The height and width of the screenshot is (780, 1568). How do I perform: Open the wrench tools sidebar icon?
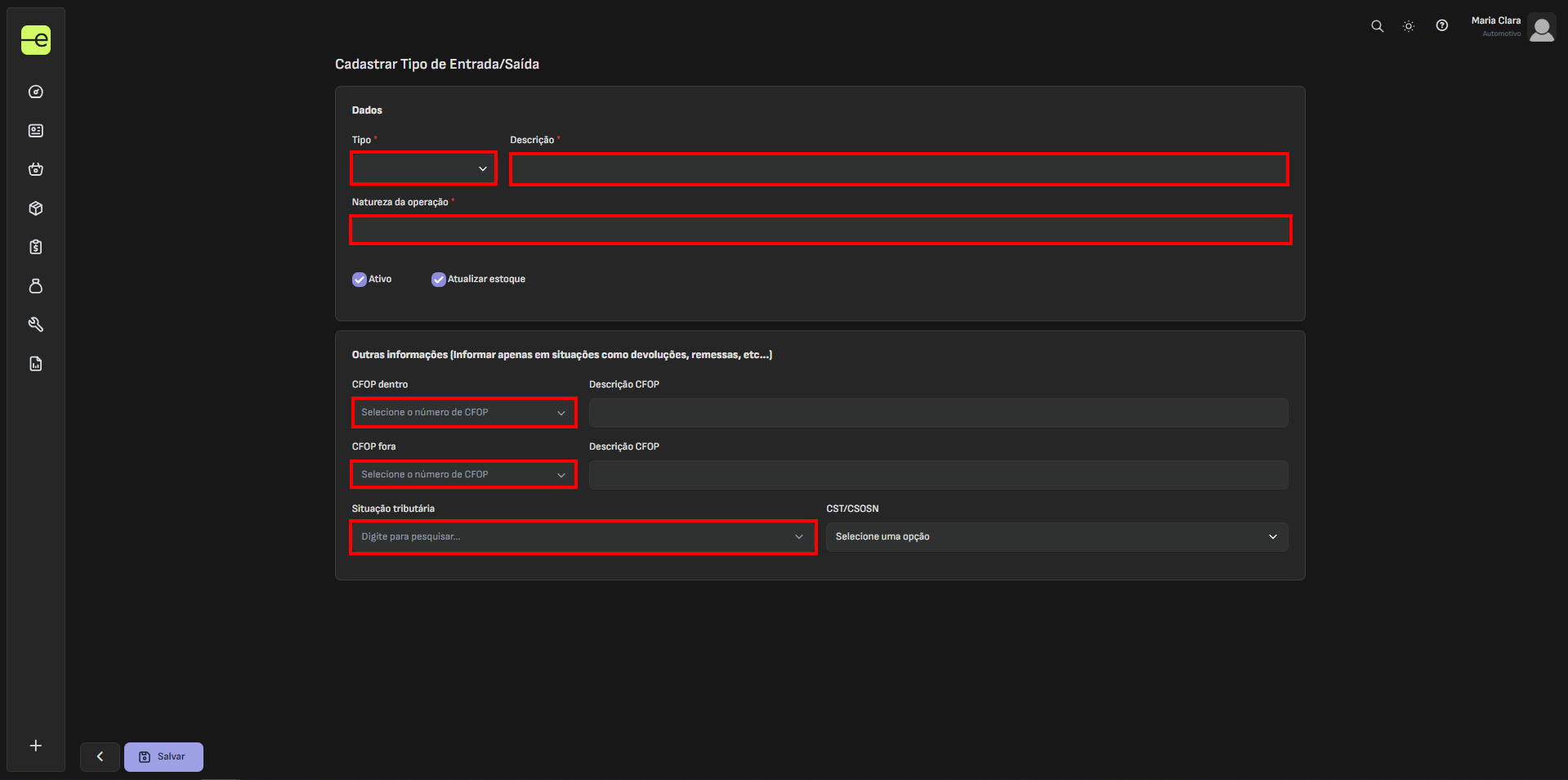tap(36, 325)
